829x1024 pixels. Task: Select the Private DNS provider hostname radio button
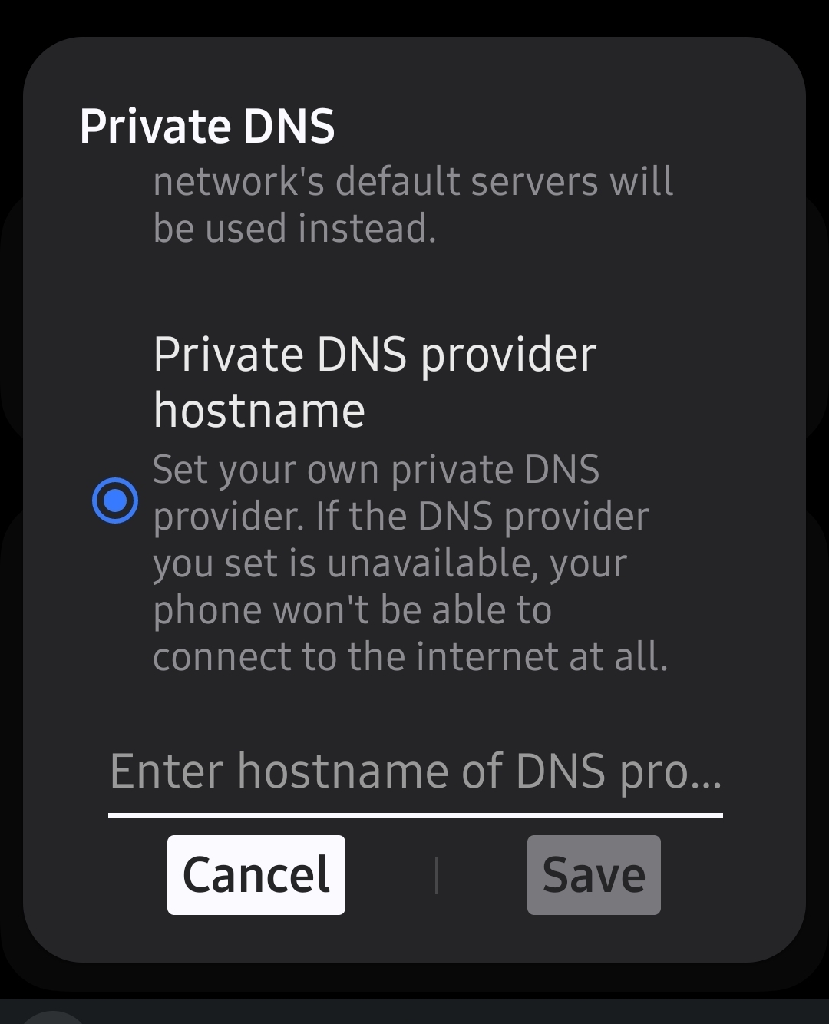click(115, 500)
